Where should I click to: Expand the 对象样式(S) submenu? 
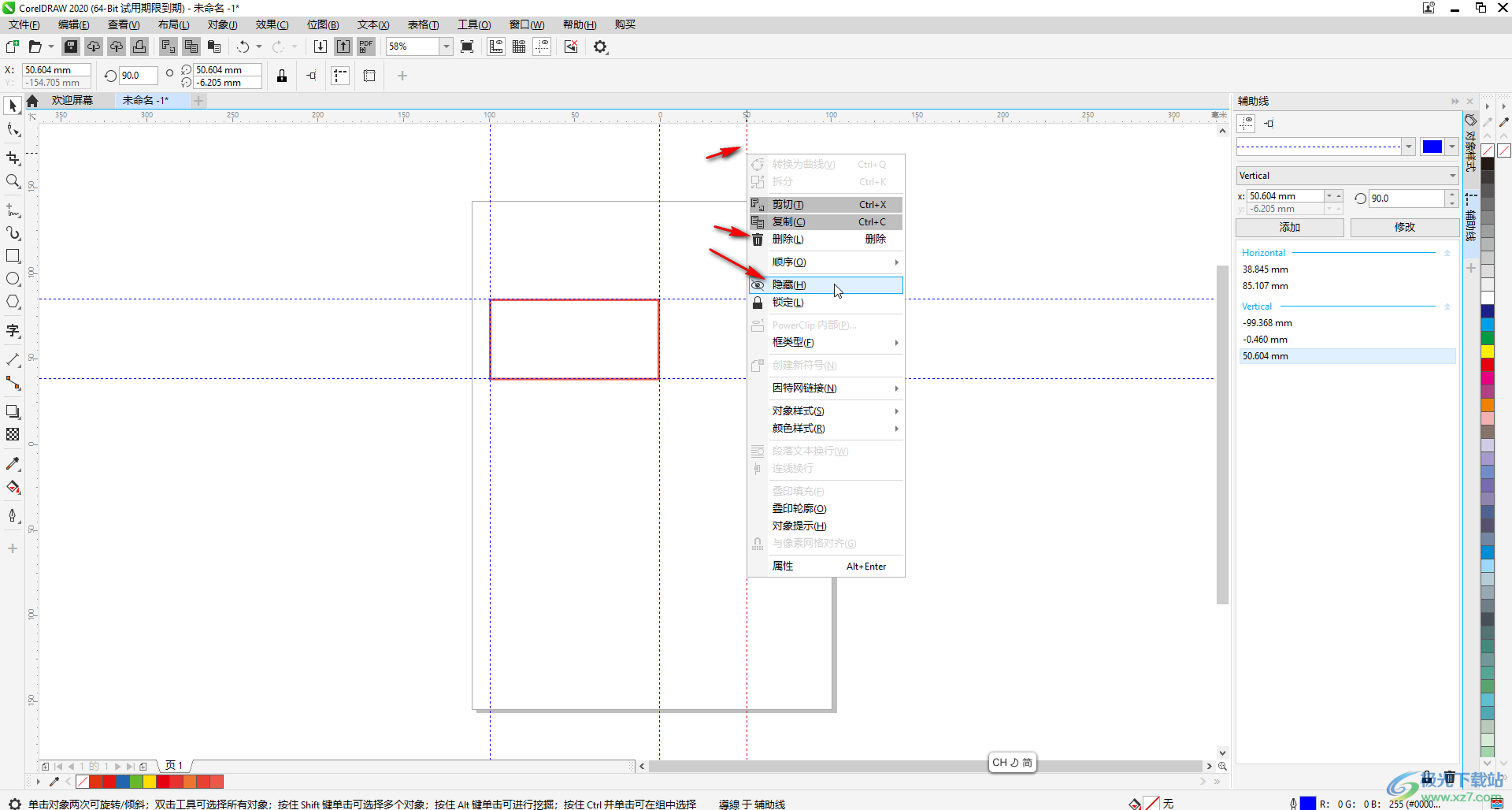[825, 411]
